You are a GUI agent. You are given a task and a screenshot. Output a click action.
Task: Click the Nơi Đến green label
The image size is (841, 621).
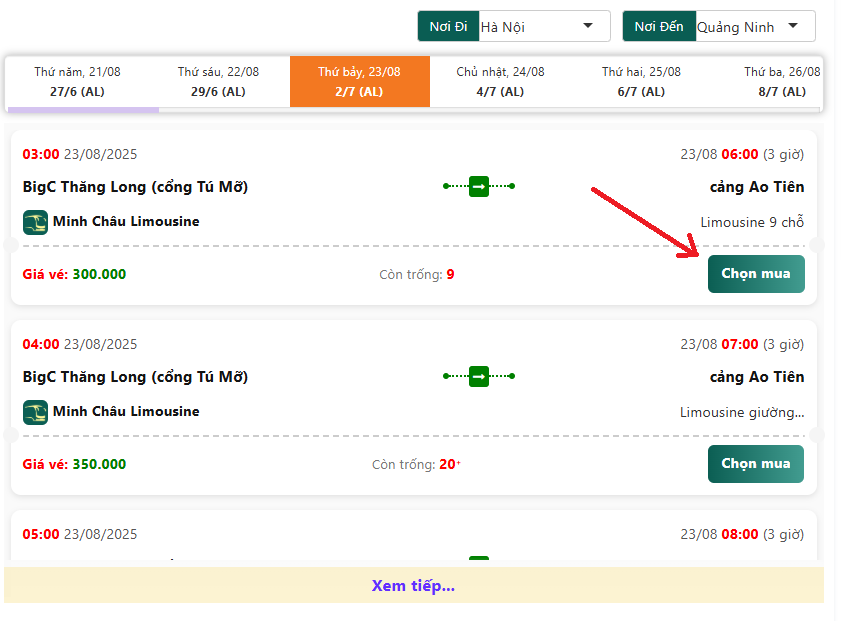click(659, 26)
